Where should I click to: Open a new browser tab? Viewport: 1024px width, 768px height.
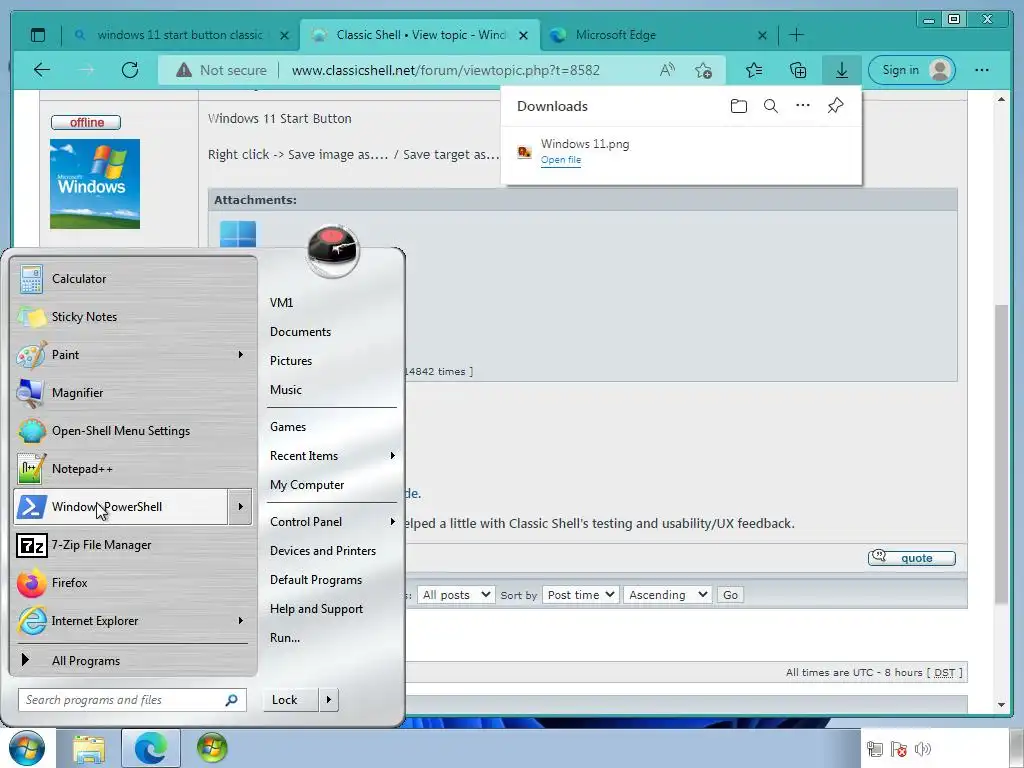[x=796, y=35]
